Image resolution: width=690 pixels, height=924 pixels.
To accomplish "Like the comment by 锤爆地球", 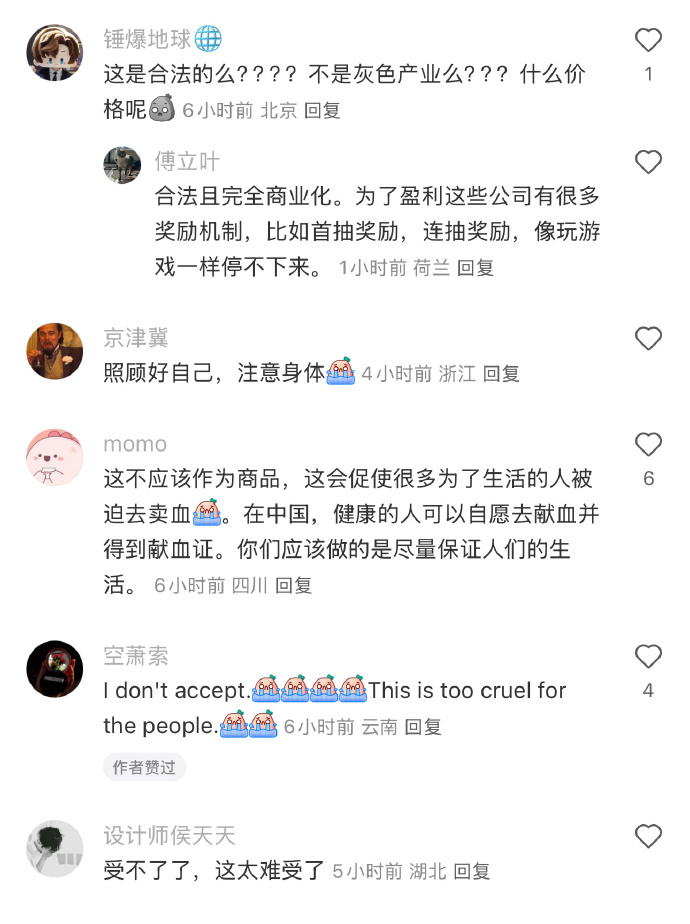I will [x=648, y=40].
